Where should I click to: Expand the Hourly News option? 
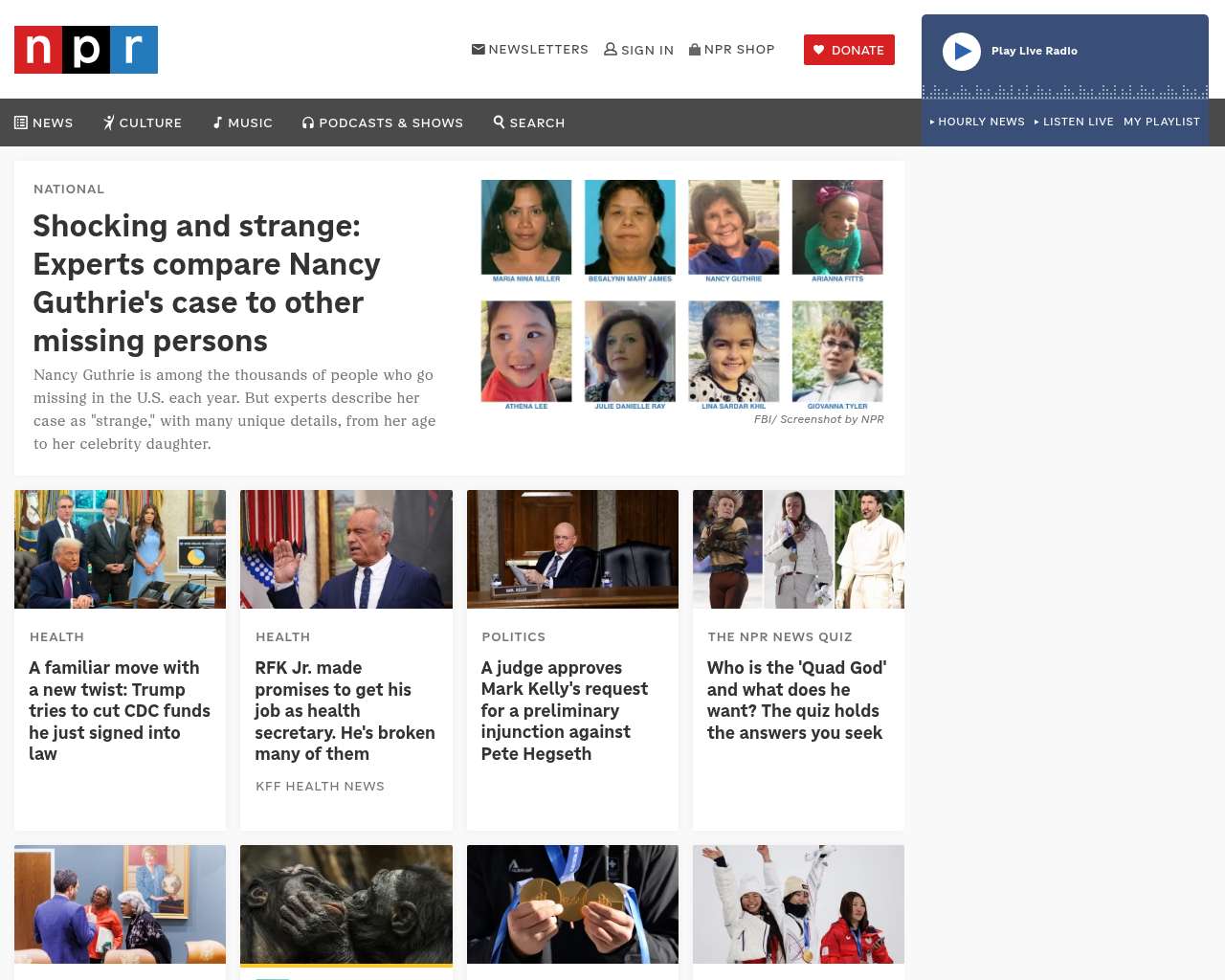point(977,122)
